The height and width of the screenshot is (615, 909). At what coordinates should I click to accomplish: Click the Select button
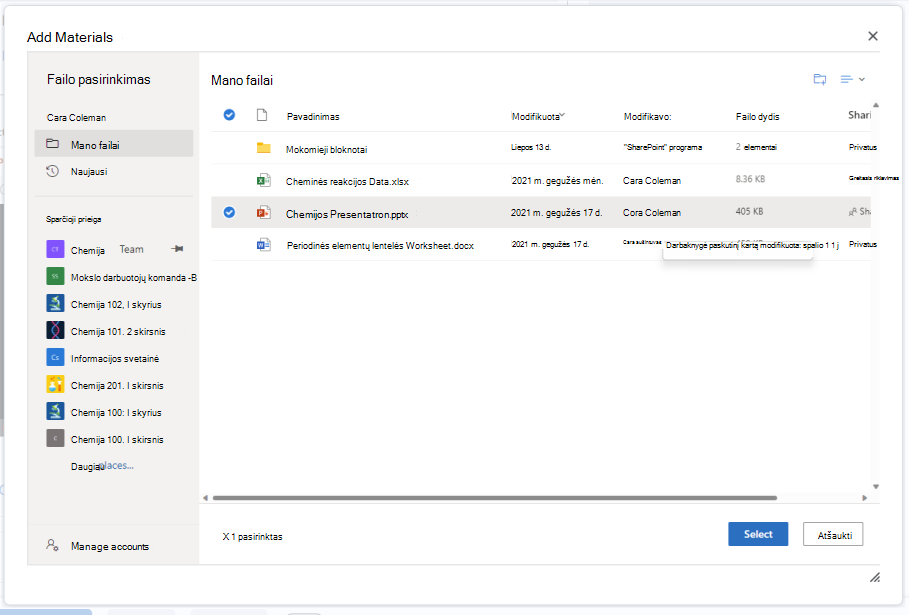click(758, 534)
